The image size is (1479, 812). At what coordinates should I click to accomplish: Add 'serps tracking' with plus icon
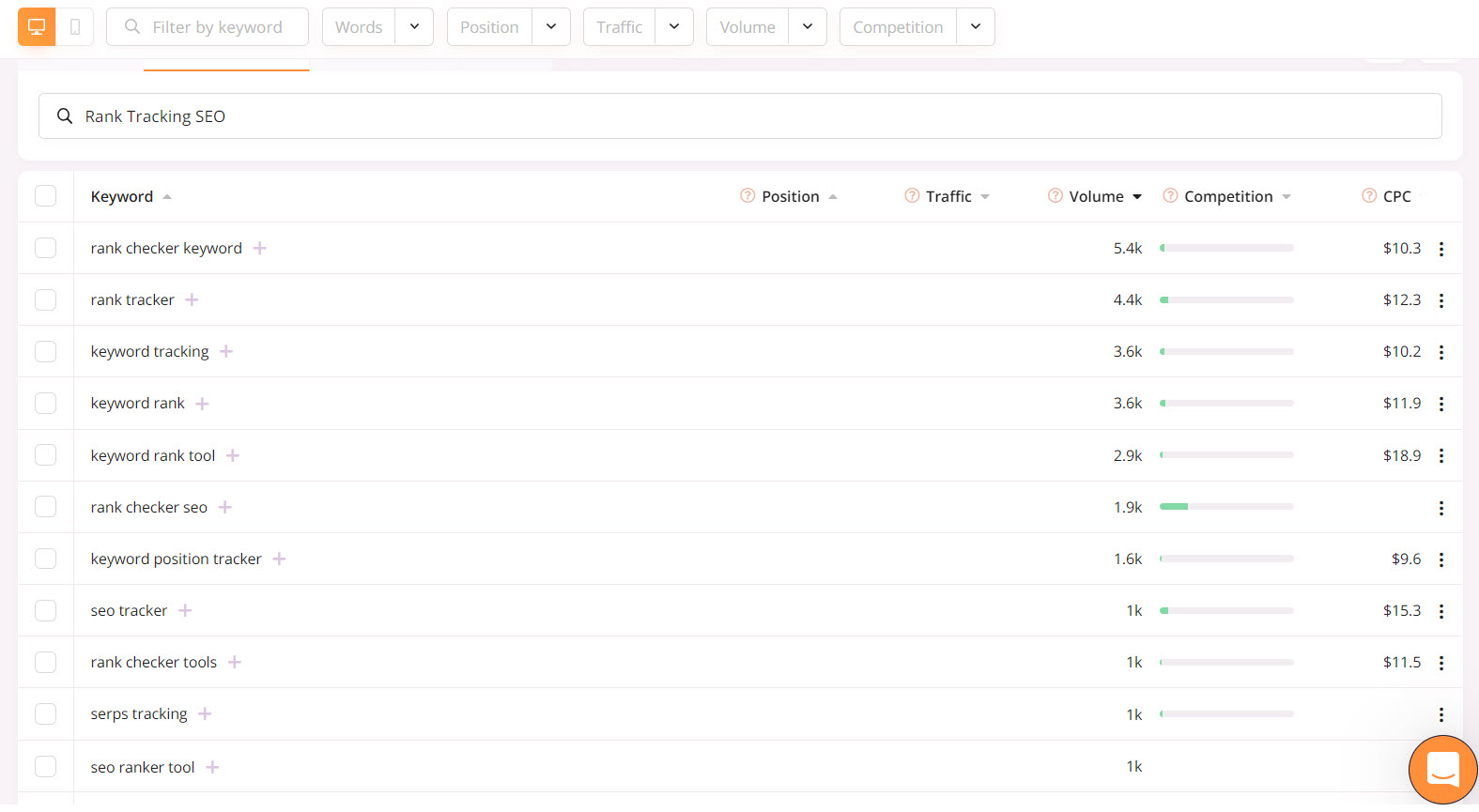[205, 713]
